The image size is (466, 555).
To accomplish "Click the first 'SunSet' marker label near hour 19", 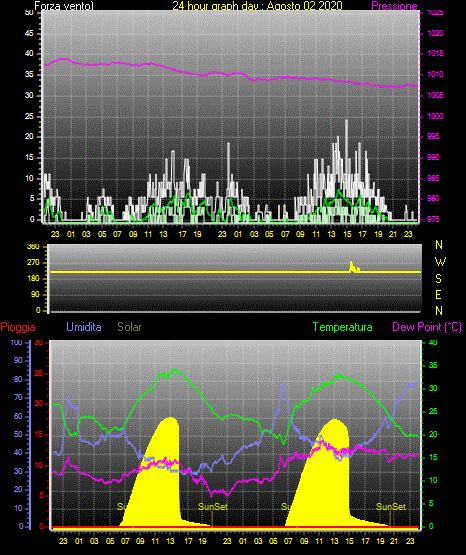I will pos(213,507).
